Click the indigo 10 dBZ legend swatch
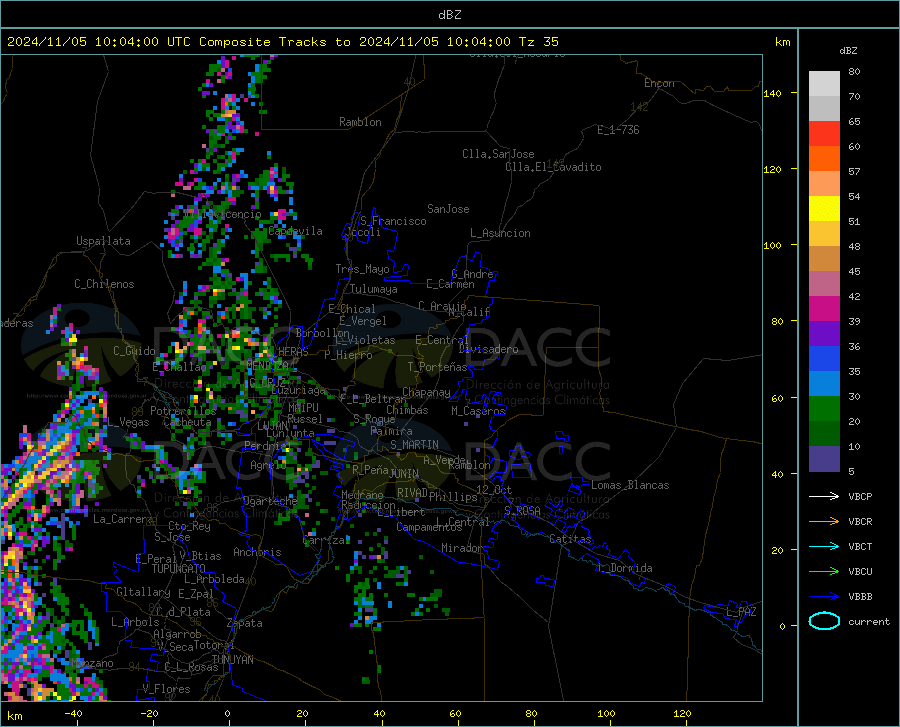The width and height of the screenshot is (900, 727). [824, 459]
